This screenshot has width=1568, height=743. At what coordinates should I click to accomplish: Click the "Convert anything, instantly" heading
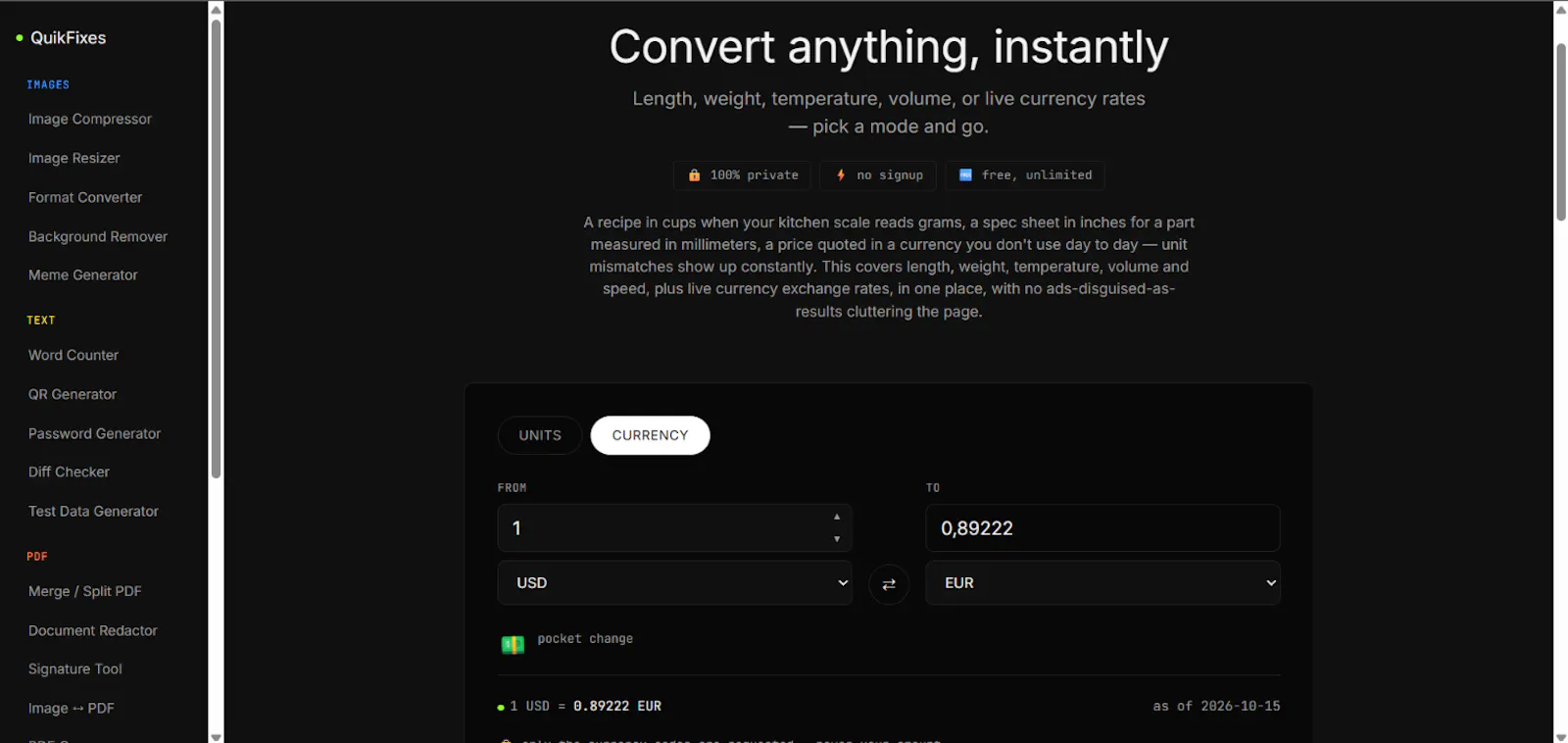click(889, 47)
